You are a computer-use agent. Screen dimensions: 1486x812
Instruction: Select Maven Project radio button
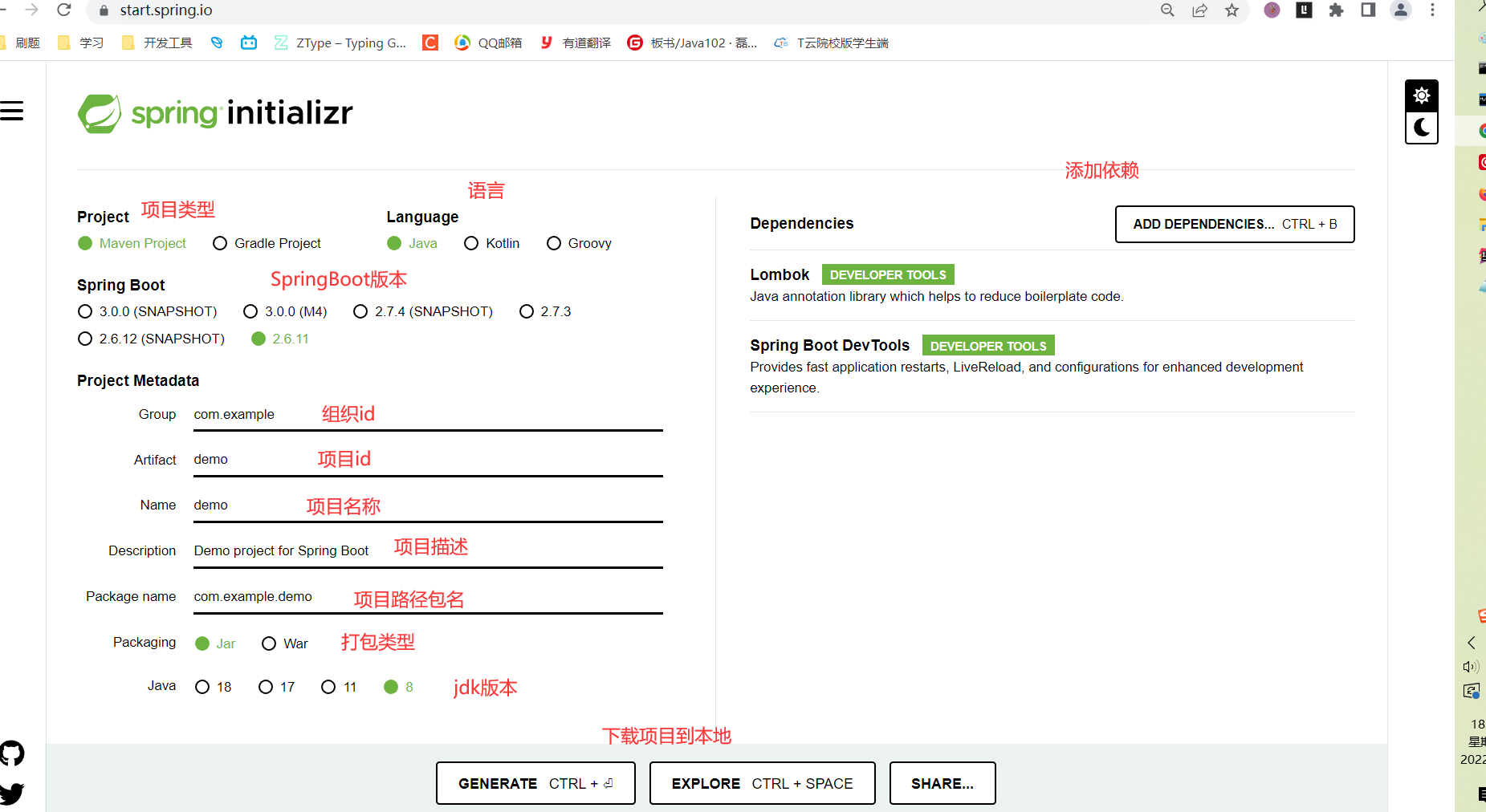coord(132,243)
